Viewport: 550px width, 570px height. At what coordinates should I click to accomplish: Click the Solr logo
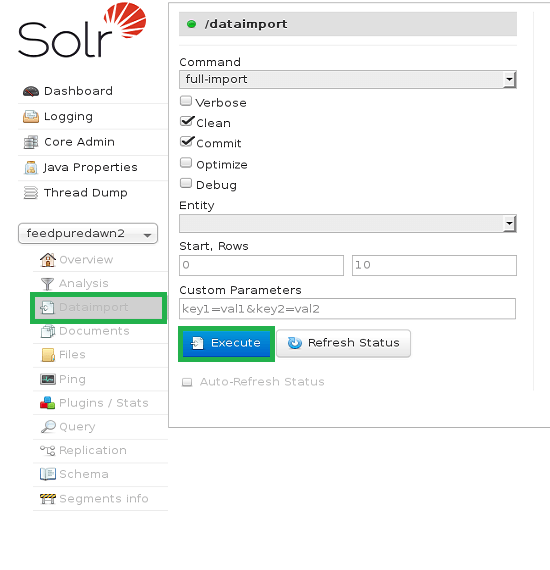pos(82,30)
